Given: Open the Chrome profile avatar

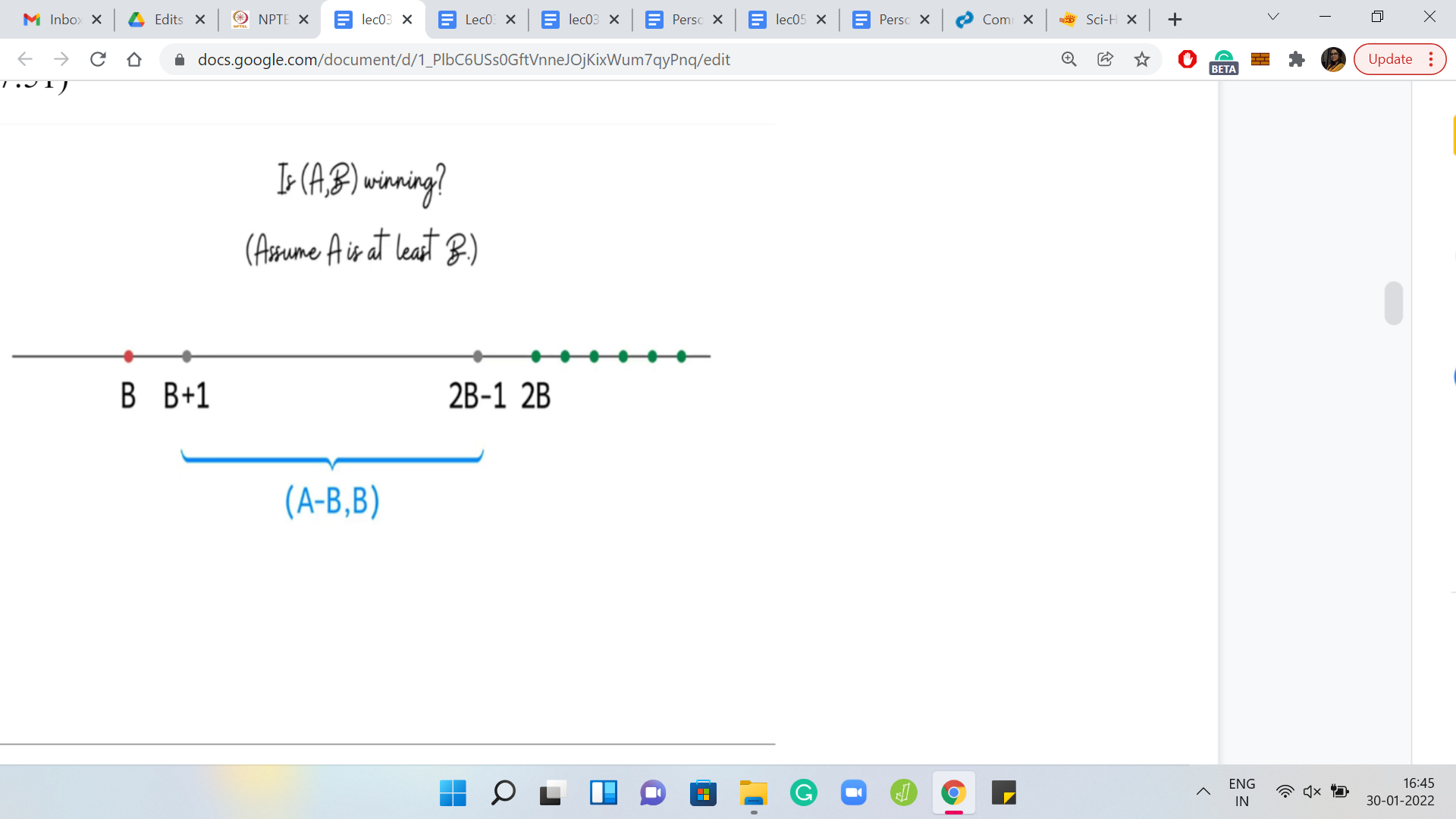Looking at the screenshot, I should pos(1332,59).
